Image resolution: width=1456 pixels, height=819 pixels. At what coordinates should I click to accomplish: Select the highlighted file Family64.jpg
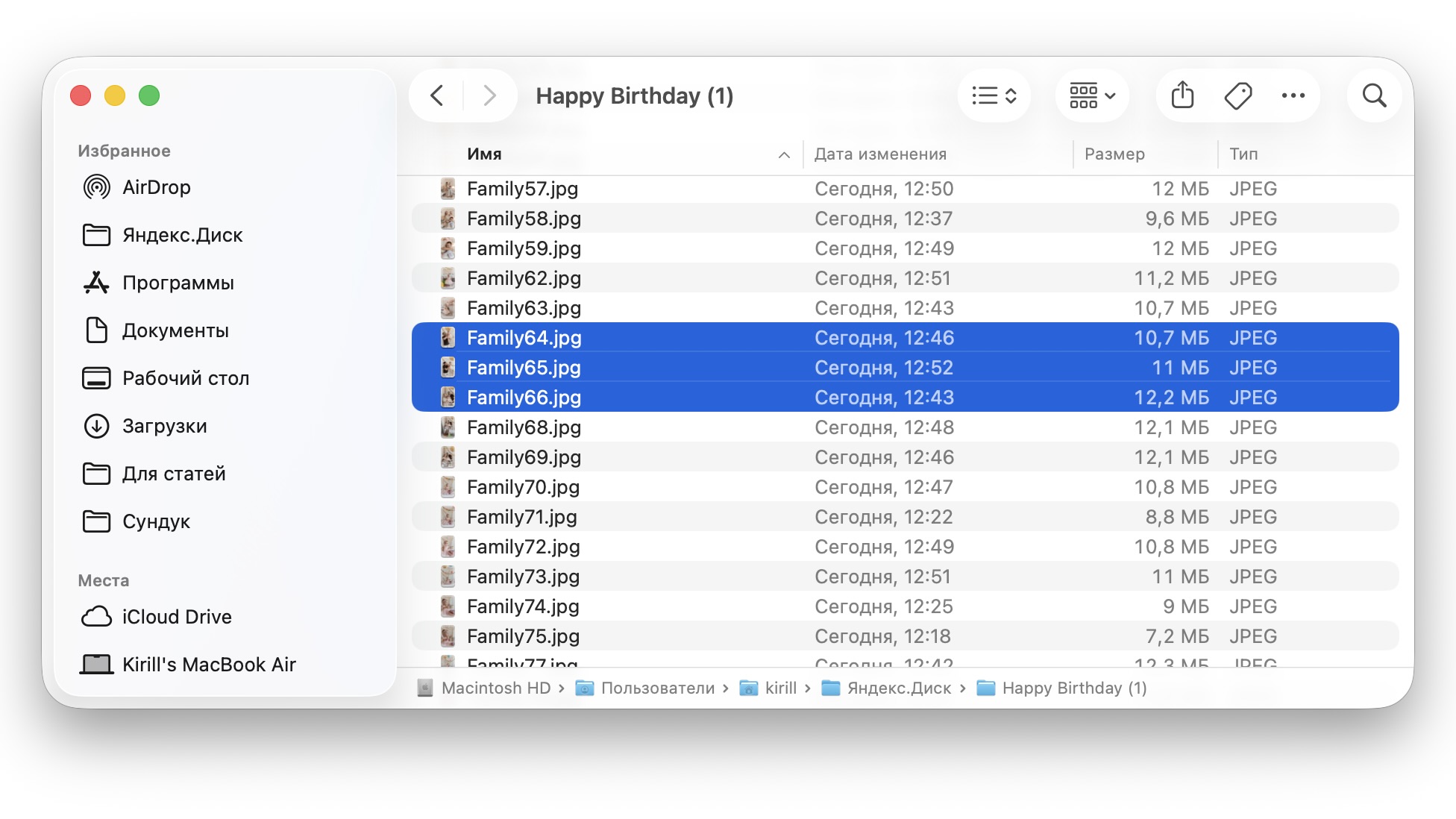(905, 338)
